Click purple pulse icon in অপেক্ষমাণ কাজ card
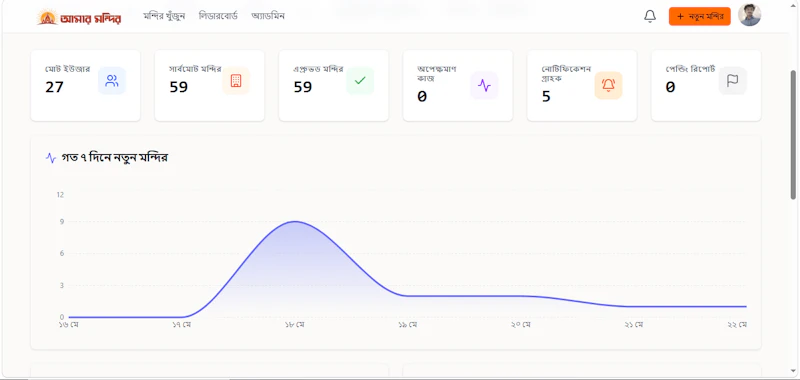This screenshot has width=800, height=380. (484, 85)
